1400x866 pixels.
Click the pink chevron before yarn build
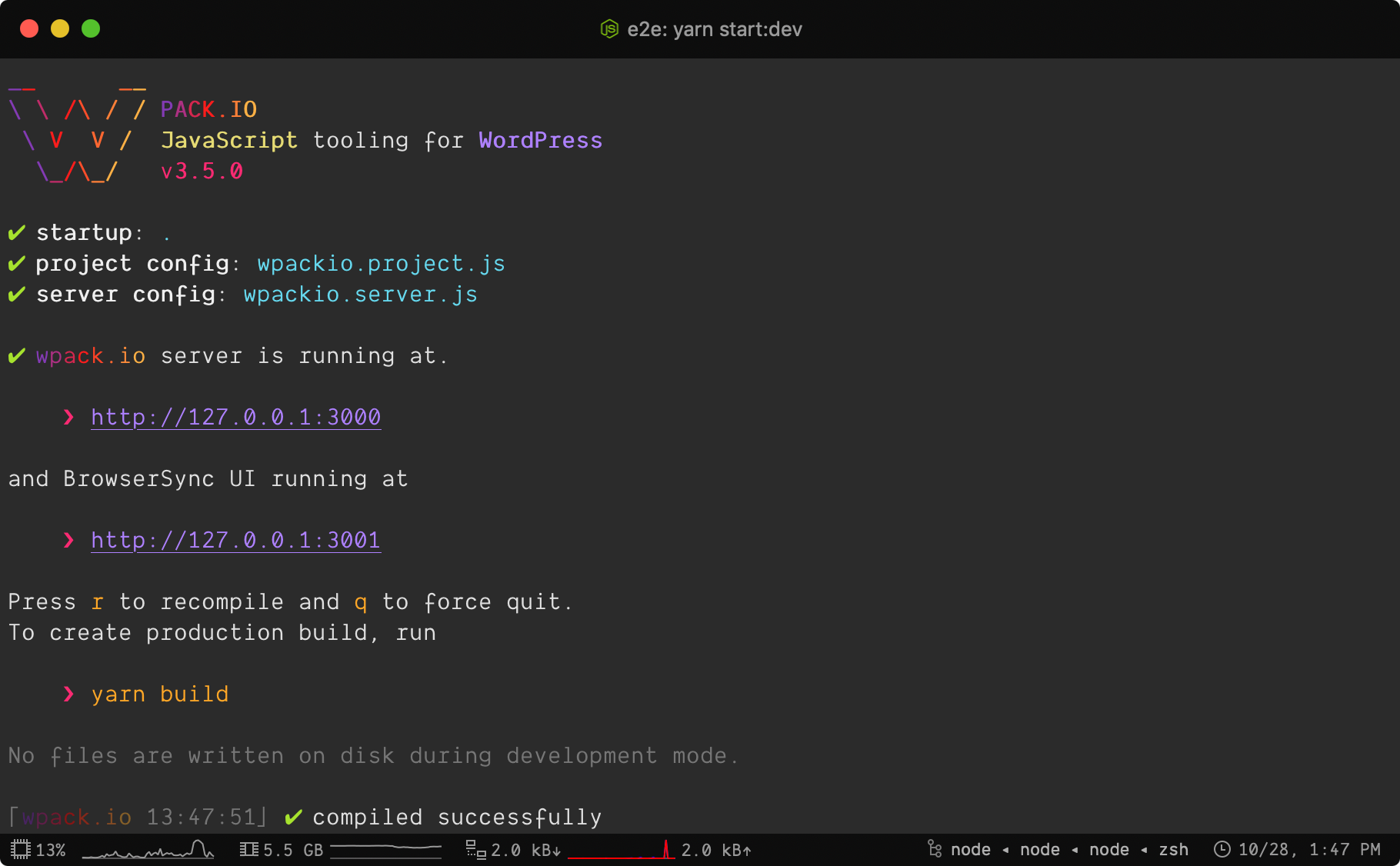(x=69, y=694)
